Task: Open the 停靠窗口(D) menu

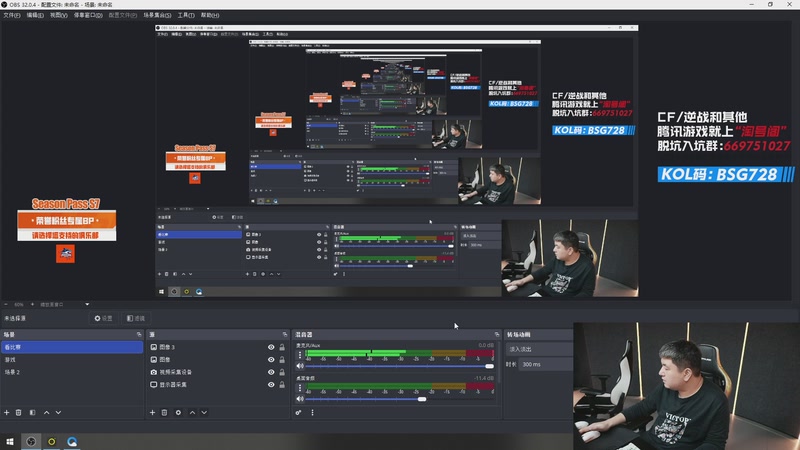Action: pyautogui.click(x=88, y=15)
